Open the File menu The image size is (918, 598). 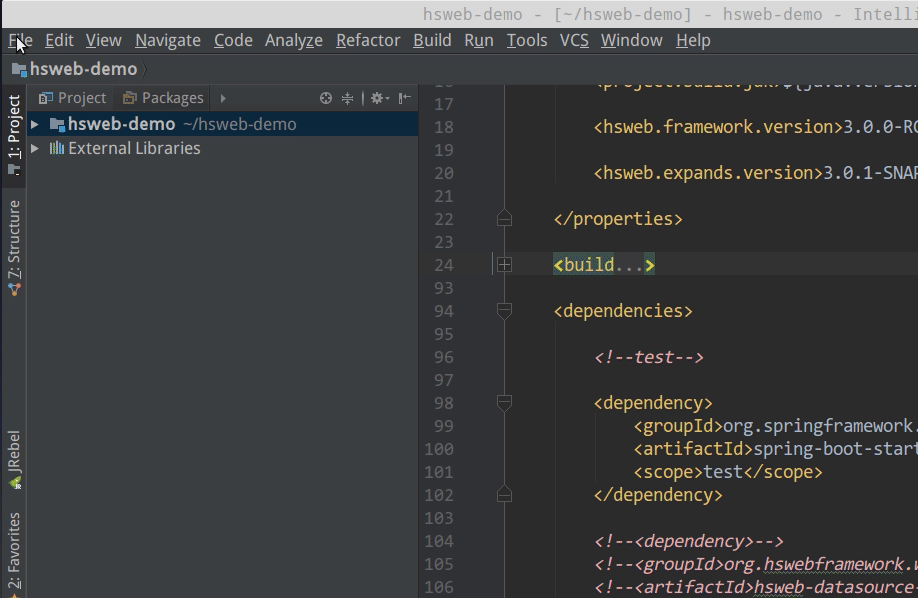pyautogui.click(x=20, y=40)
